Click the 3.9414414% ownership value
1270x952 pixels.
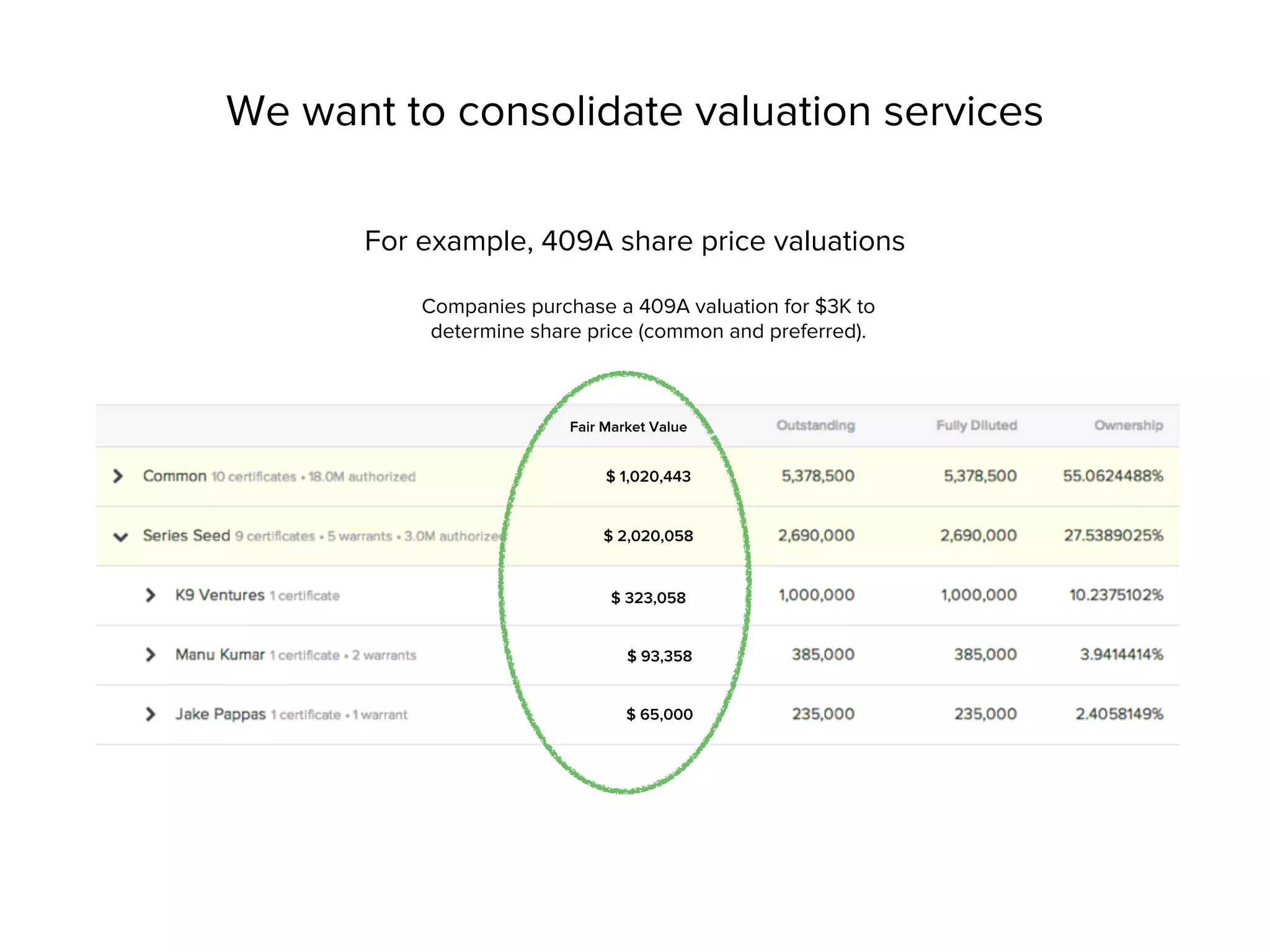coord(1122,654)
